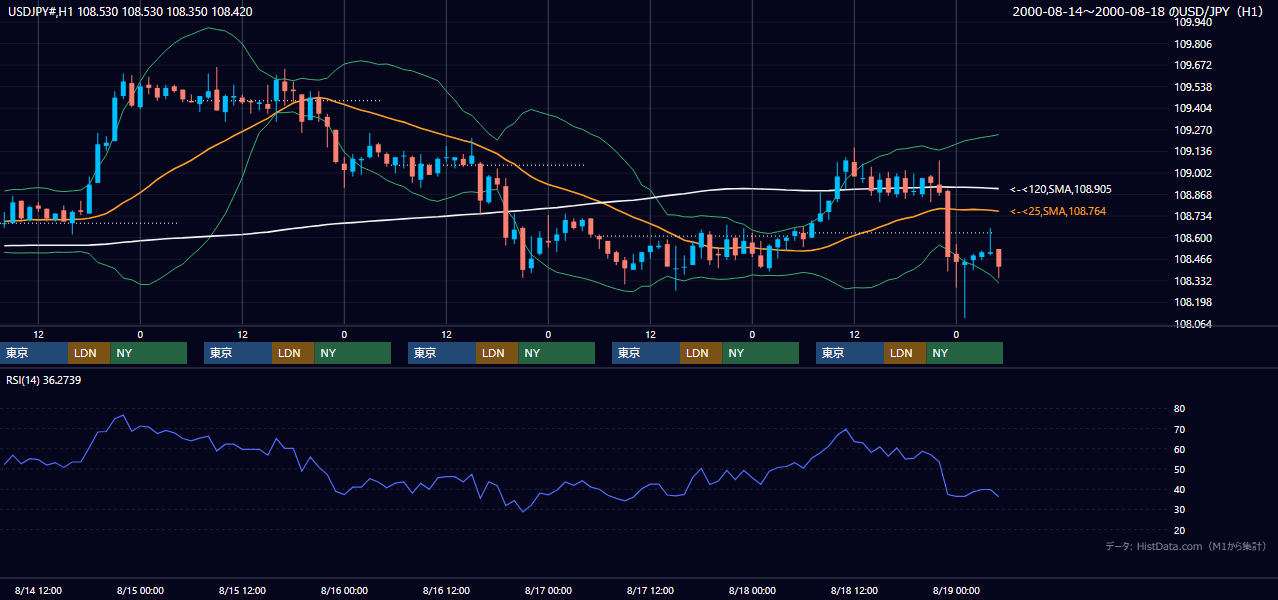The height and width of the screenshot is (600, 1278).
Task: Click the 109.270 price axis label
Action: pos(1194,130)
